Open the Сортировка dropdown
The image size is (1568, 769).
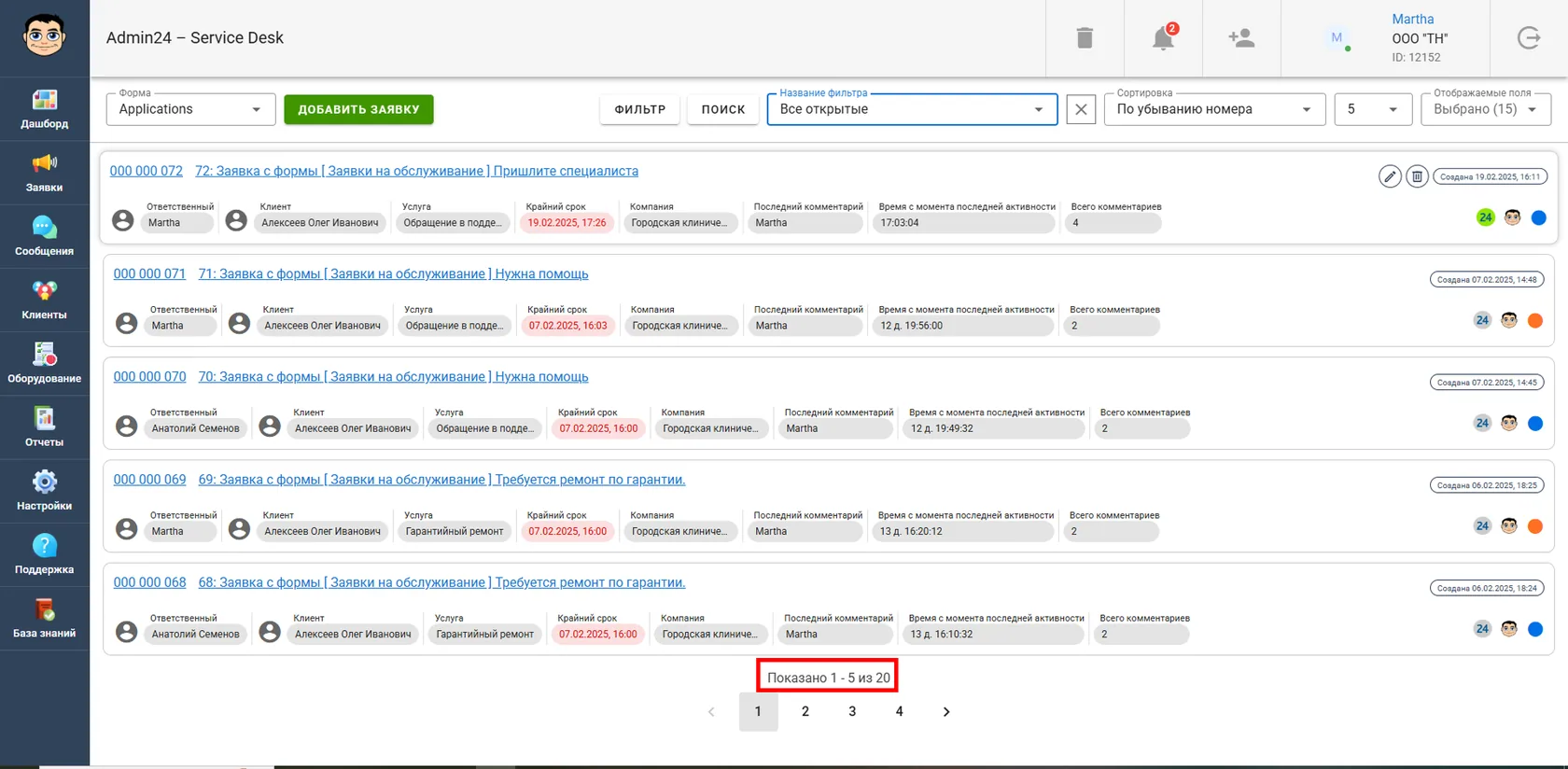click(x=1214, y=109)
